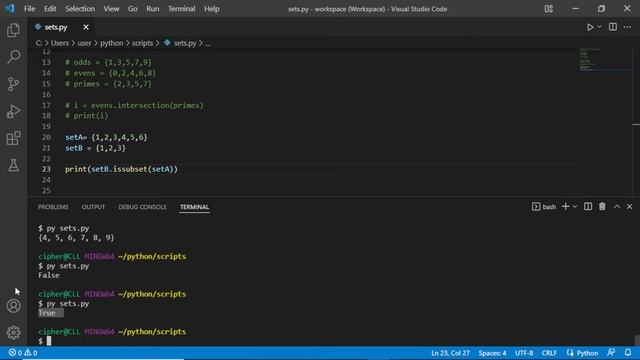Click Ln 23, Col 27 status entry
Screen dimensions: 640x360
pyautogui.click(x=450, y=353)
